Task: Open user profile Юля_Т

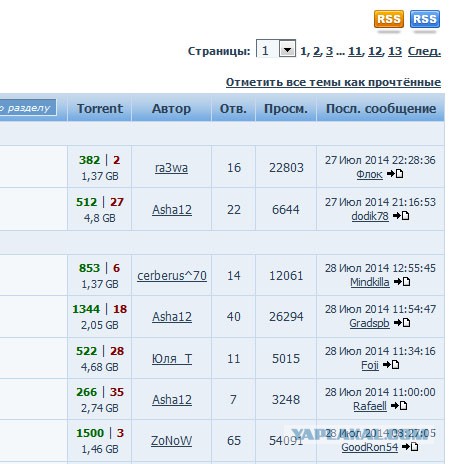Action: coord(172,359)
